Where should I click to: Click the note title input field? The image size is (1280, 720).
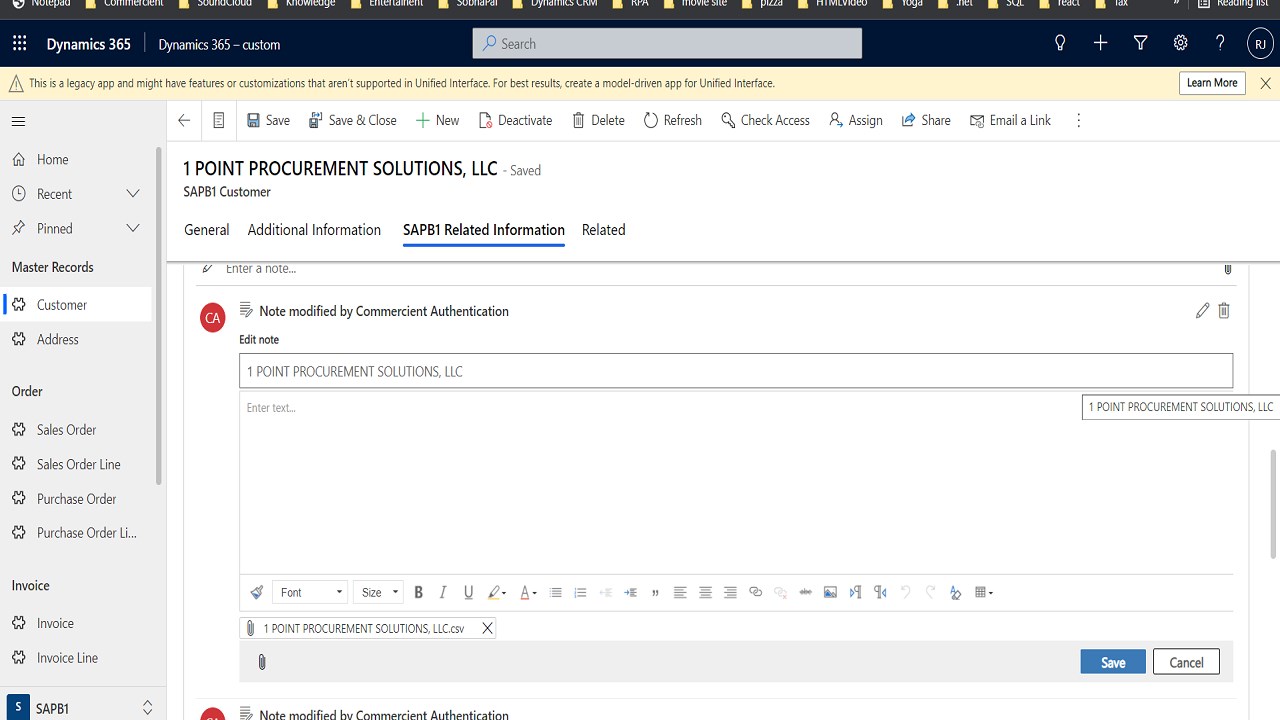point(736,371)
